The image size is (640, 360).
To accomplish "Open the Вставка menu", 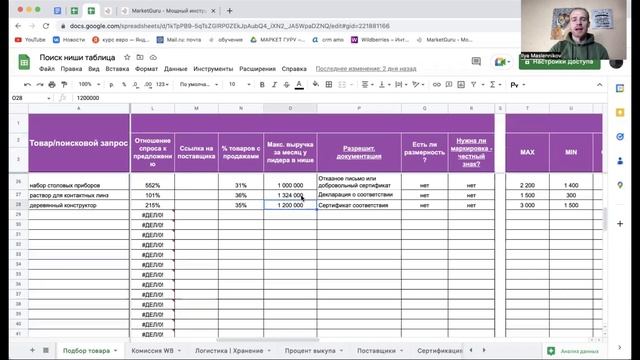I will point(117,69).
